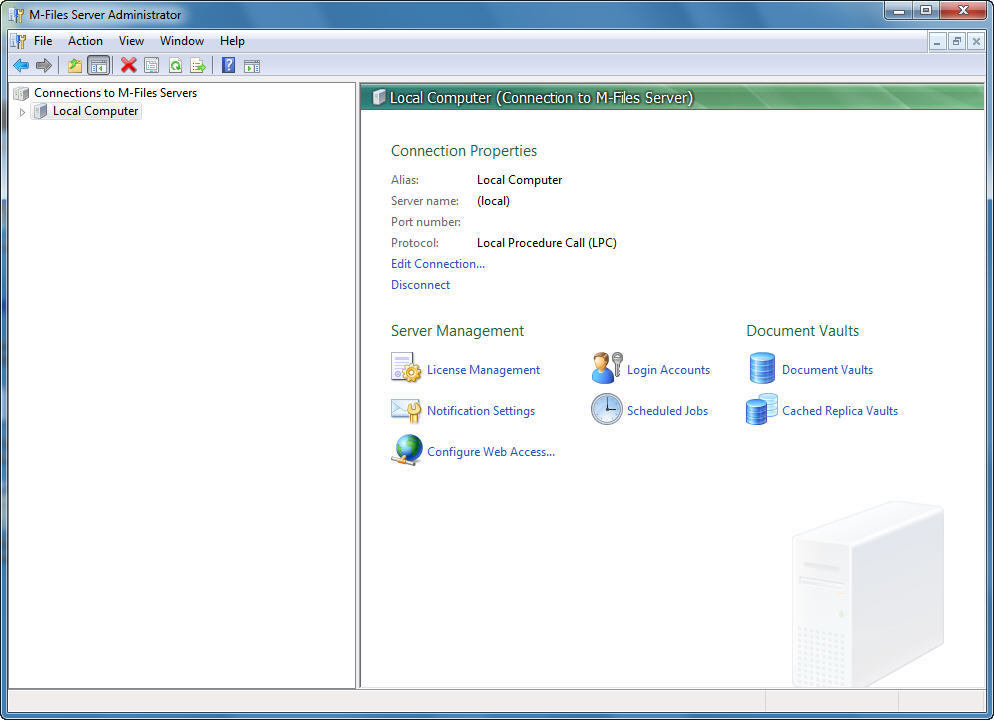The width and height of the screenshot is (994, 720).
Task: Click the 'Server Management' section heading
Action: coord(457,331)
